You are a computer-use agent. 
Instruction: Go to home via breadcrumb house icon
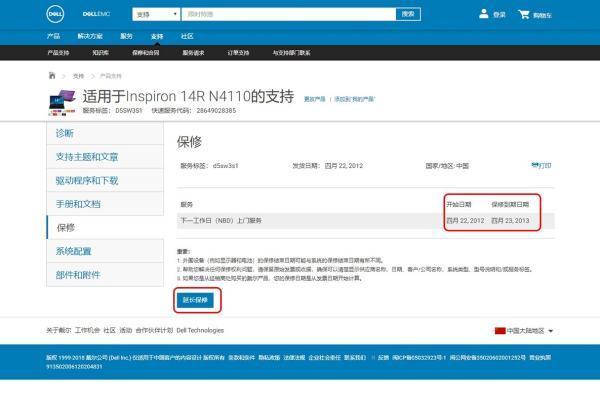[52, 75]
